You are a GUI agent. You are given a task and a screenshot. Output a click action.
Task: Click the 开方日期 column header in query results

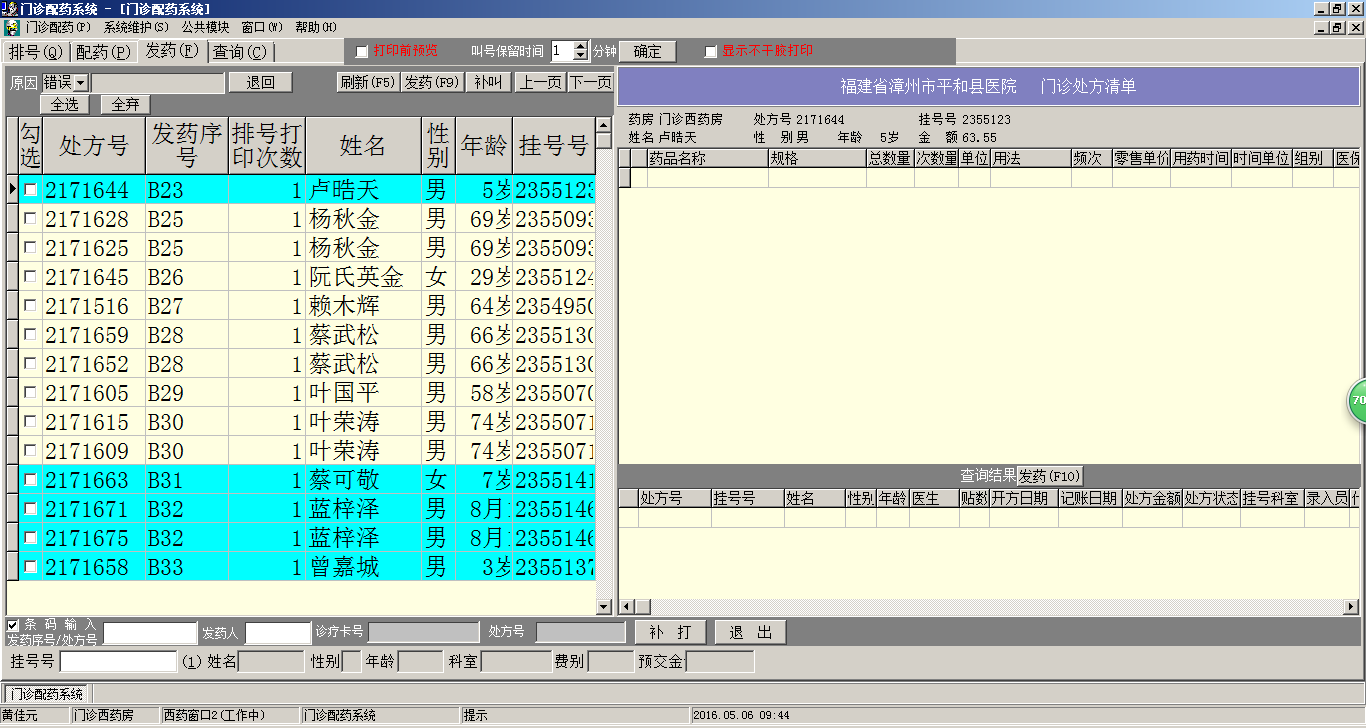pyautogui.click(x=1023, y=498)
